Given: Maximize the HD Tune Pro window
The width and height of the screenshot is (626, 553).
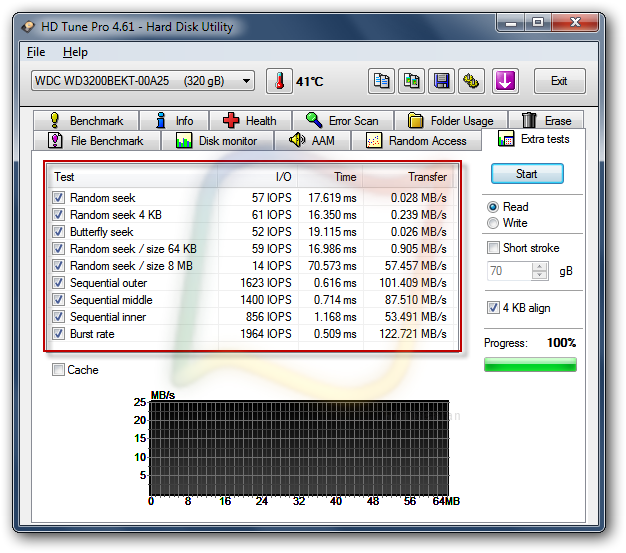Looking at the screenshot, I should click(x=538, y=23).
